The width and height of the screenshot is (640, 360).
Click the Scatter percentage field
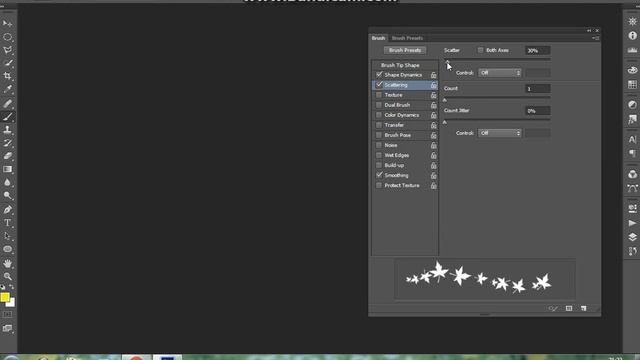point(538,51)
